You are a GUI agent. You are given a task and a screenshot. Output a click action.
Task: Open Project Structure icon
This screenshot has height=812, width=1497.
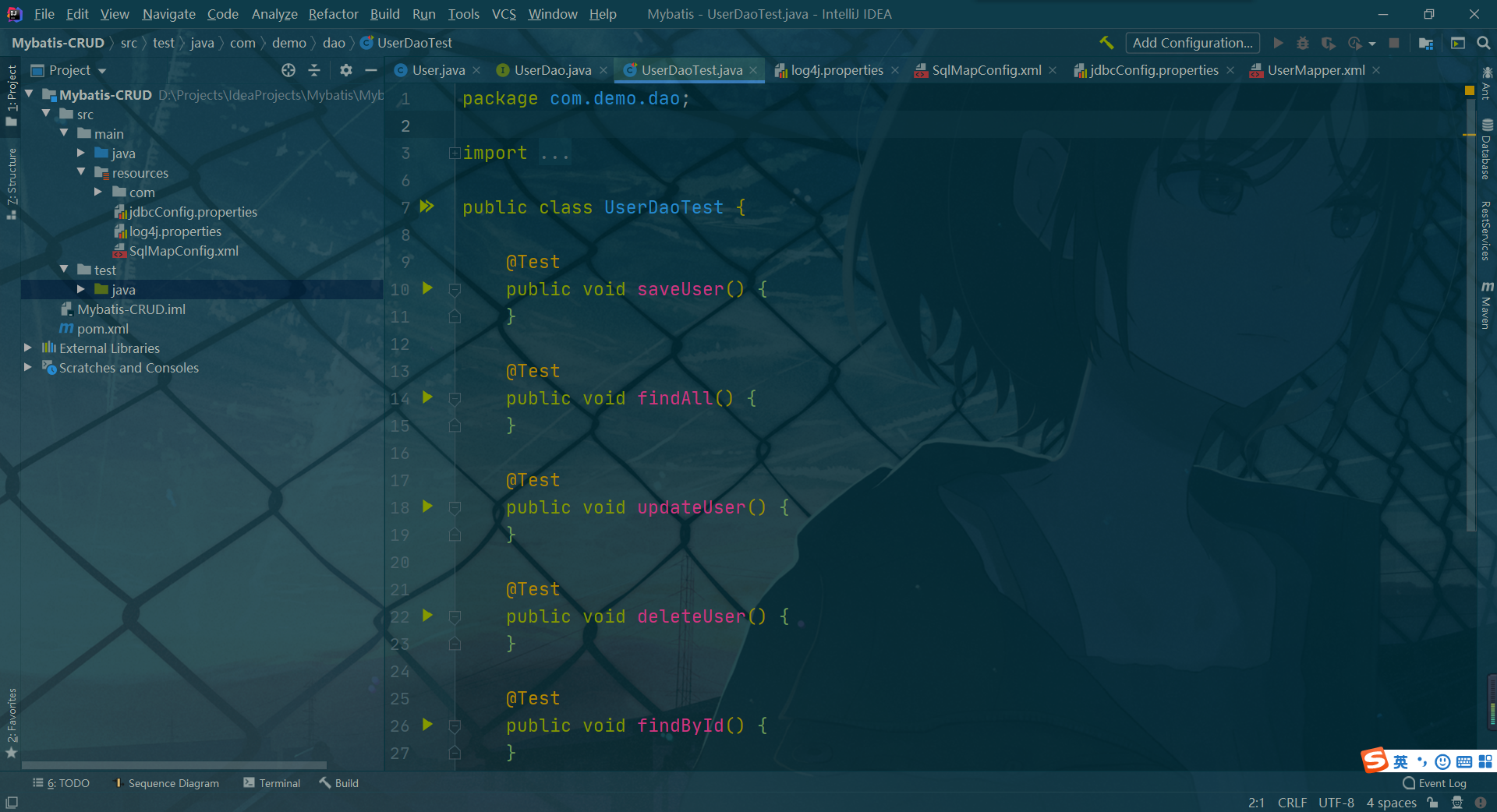(x=1426, y=43)
